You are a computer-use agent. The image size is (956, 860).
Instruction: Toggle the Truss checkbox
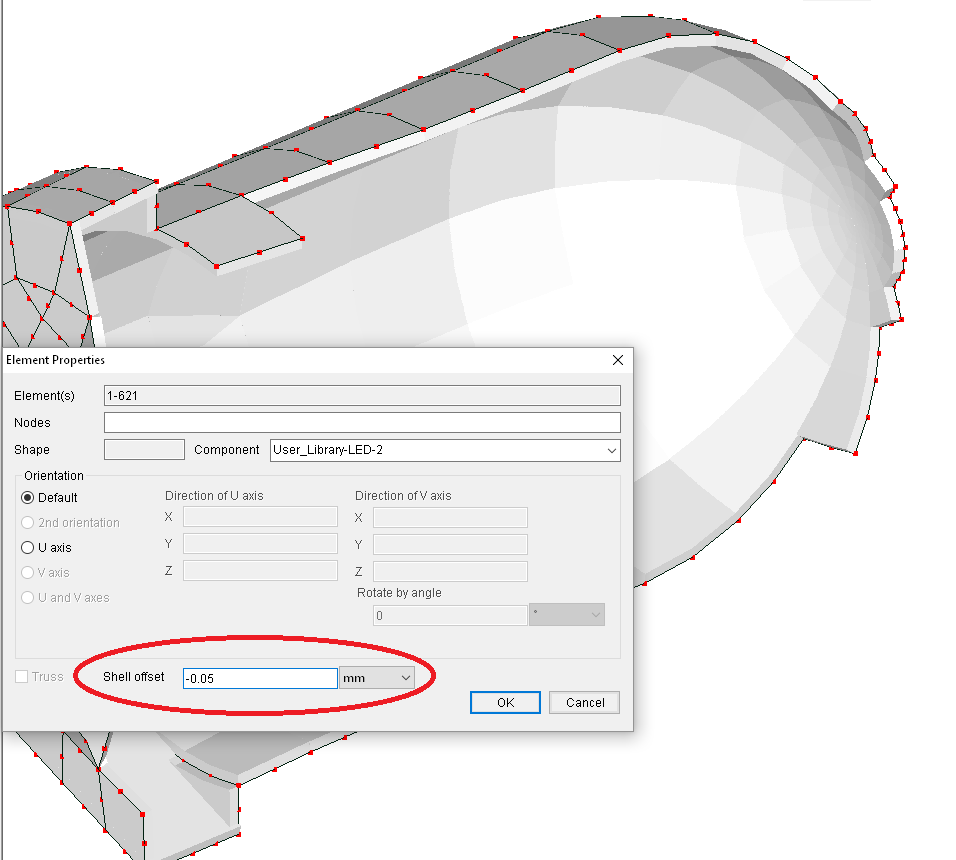click(x=21, y=677)
